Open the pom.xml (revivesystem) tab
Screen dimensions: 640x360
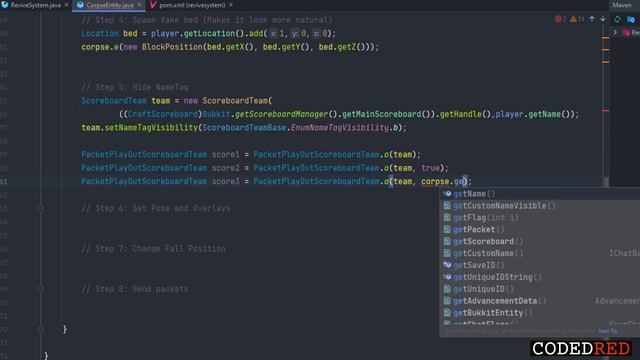192,5
